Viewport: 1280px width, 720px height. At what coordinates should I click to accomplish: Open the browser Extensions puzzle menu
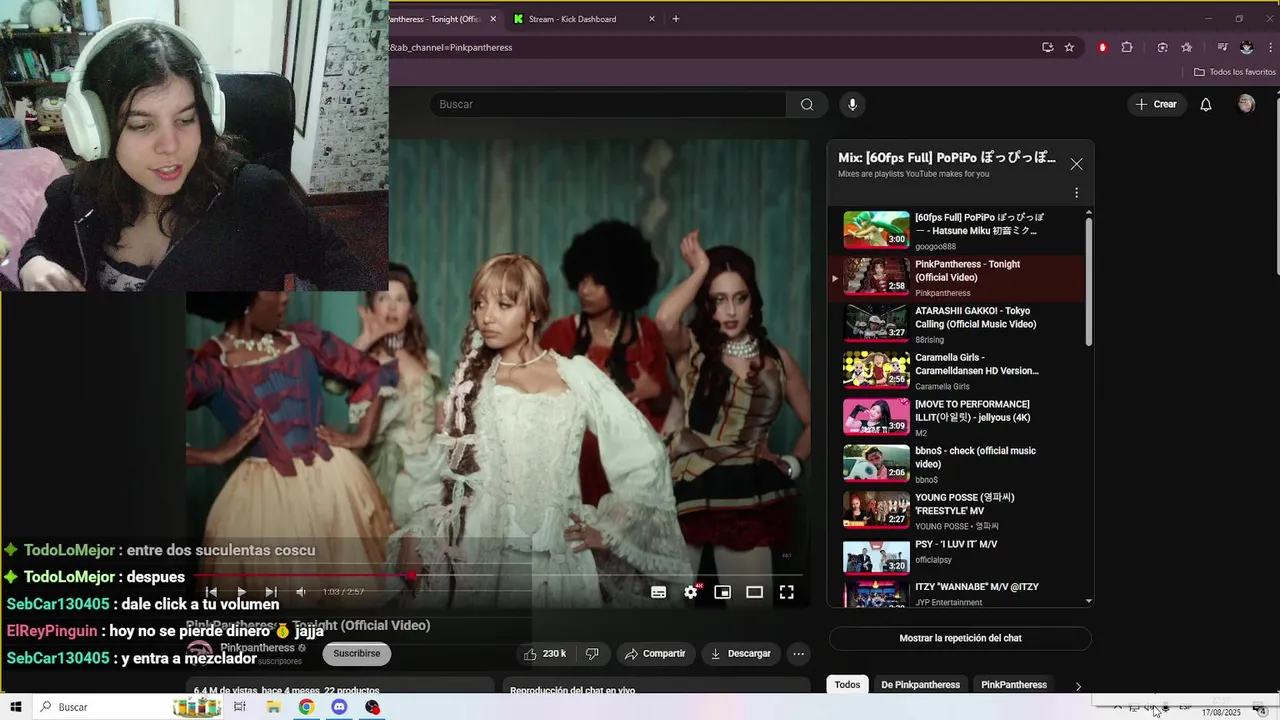click(1127, 47)
